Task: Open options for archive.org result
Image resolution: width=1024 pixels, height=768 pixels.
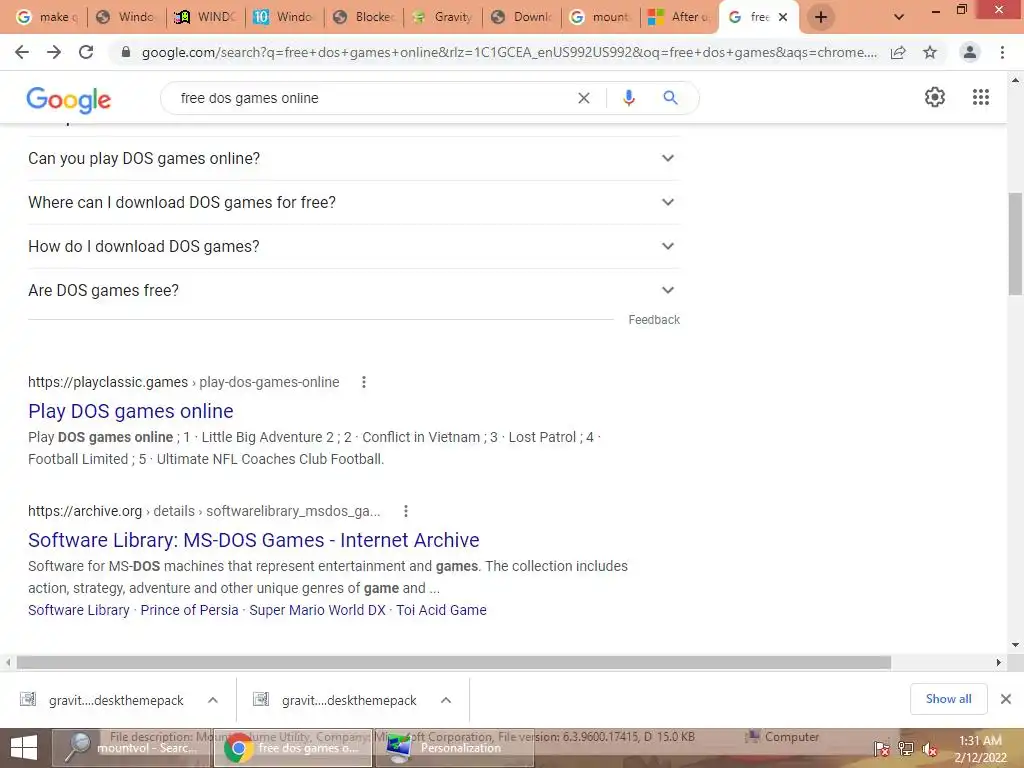Action: [x=406, y=511]
